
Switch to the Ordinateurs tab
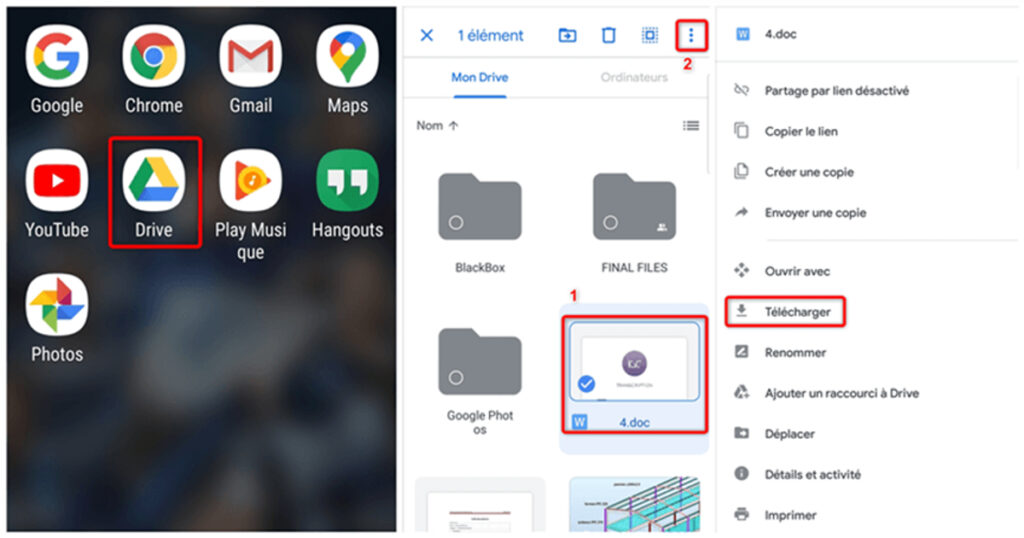pyautogui.click(x=634, y=78)
